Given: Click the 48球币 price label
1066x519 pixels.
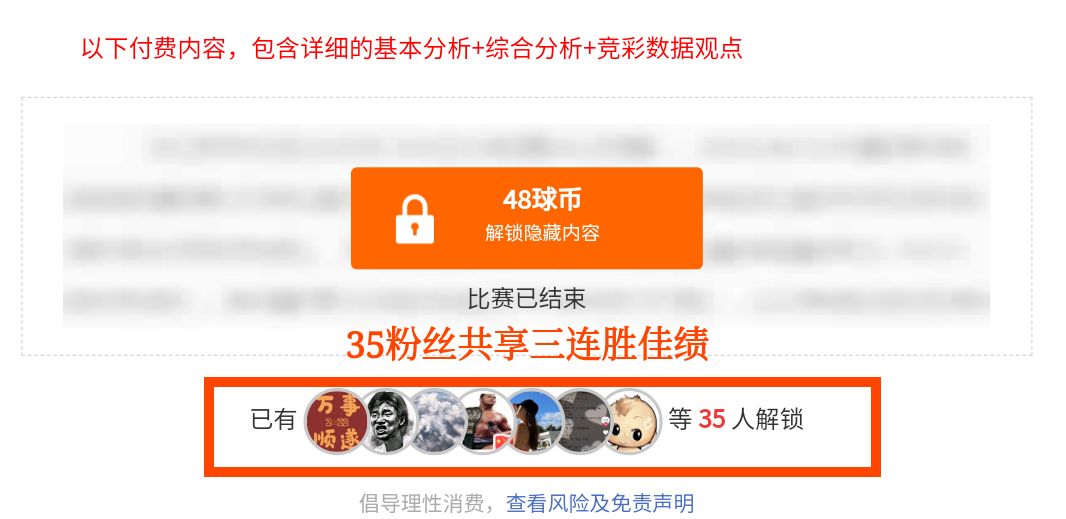Looking at the screenshot, I should click(542, 200).
